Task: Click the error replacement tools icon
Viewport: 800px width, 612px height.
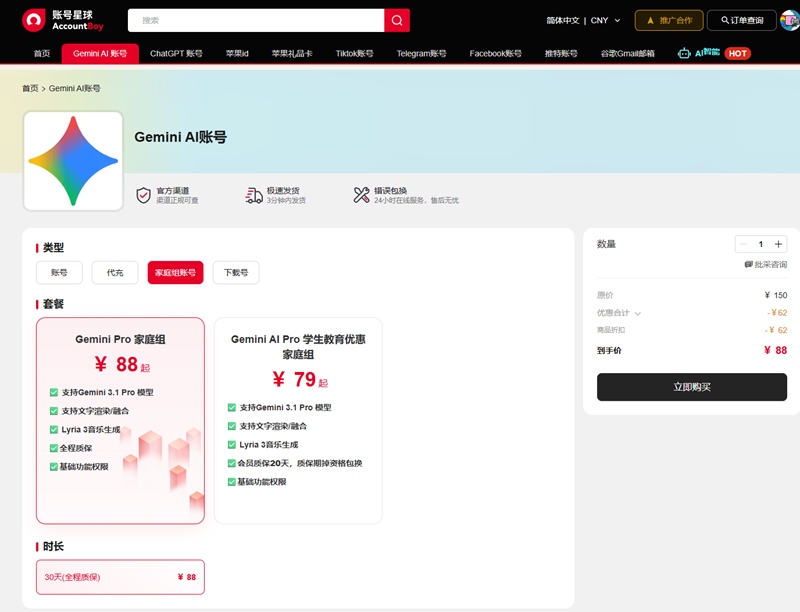Action: [361, 195]
